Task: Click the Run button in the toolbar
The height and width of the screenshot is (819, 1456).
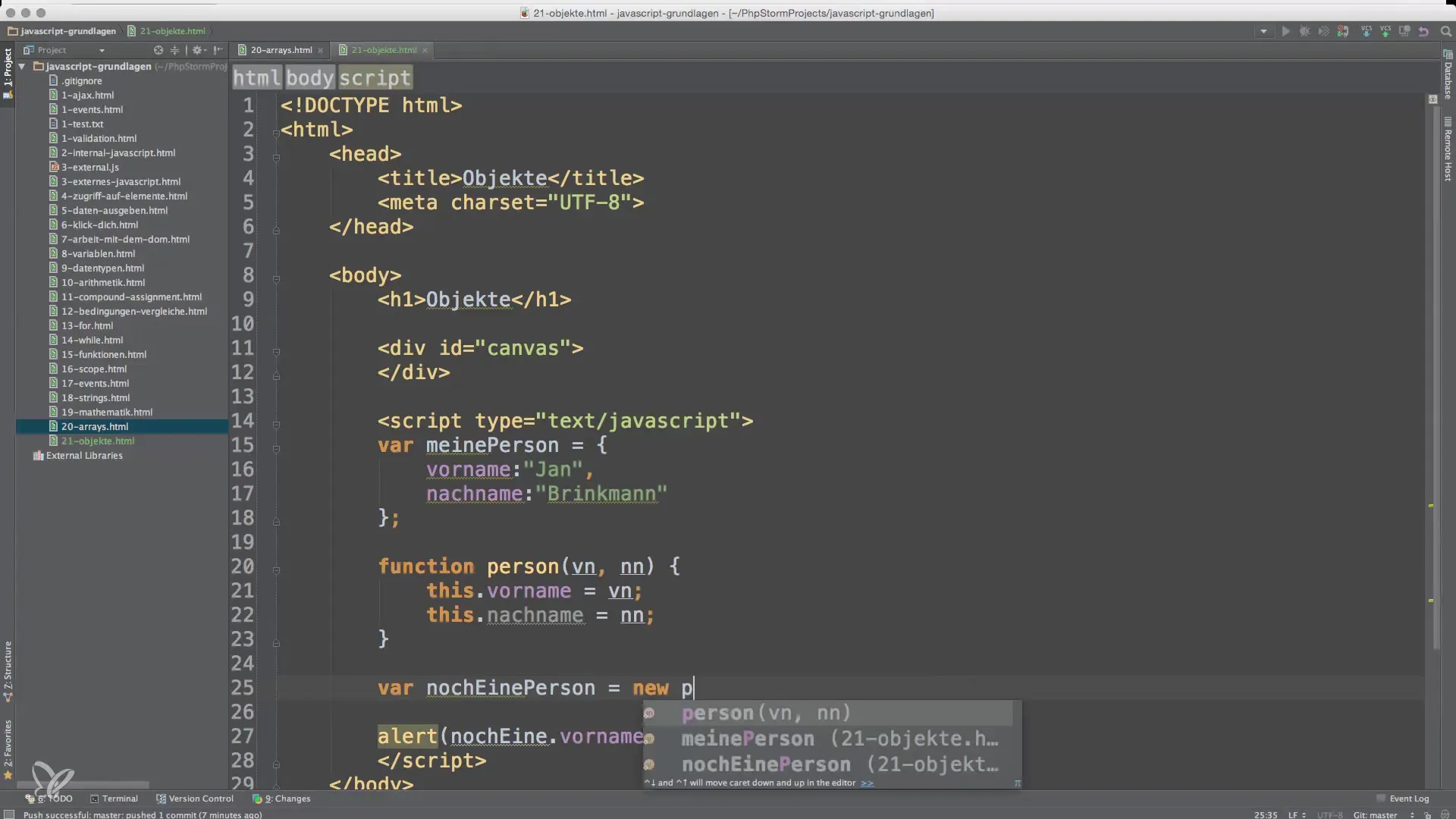Action: pos(1285,31)
